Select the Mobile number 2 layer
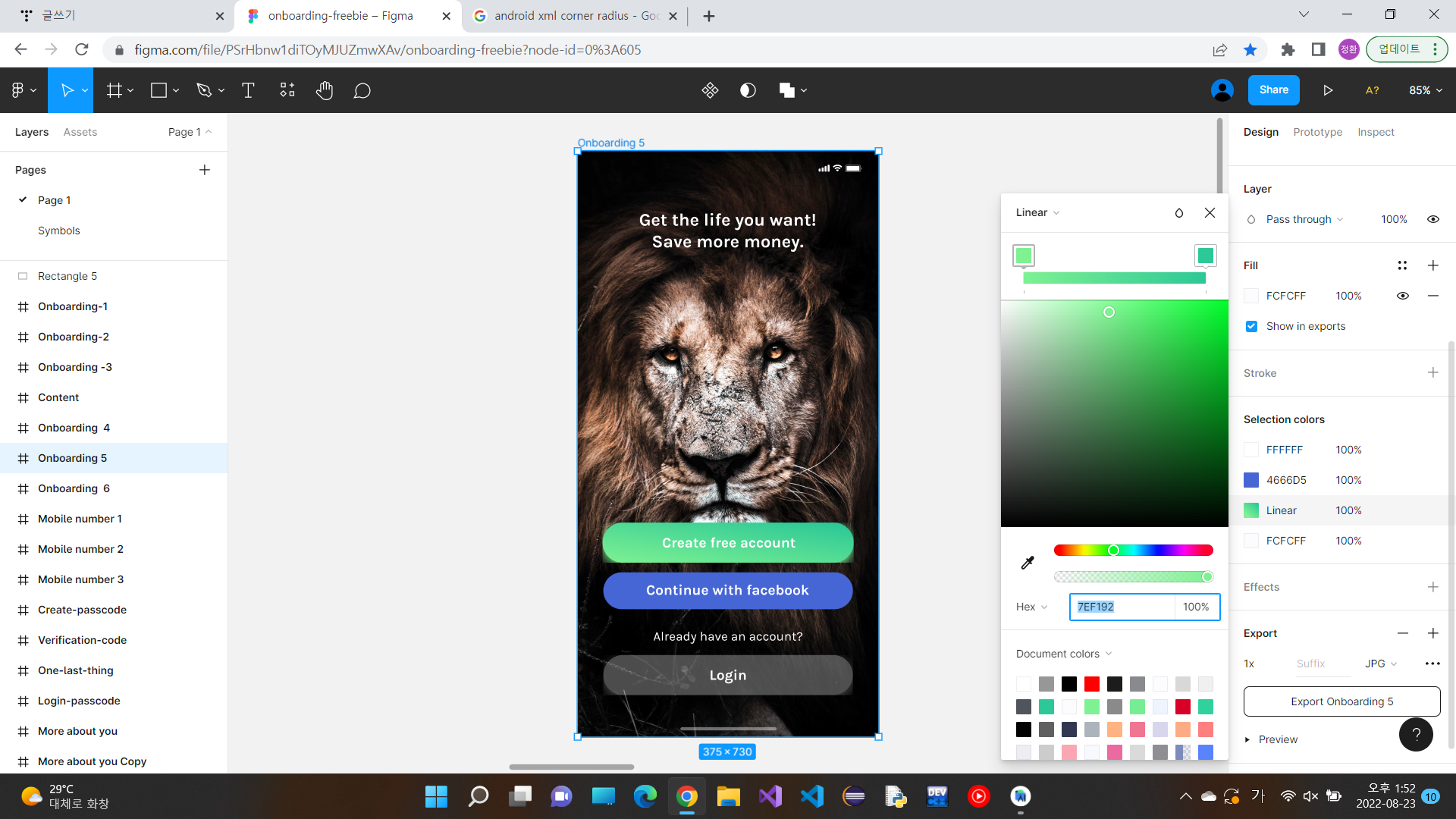The image size is (1456, 819). tap(80, 549)
